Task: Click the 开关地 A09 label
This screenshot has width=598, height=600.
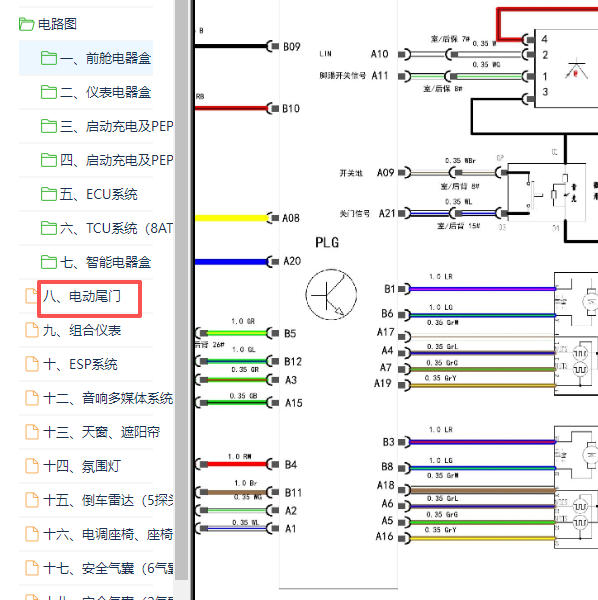Action: point(367,173)
